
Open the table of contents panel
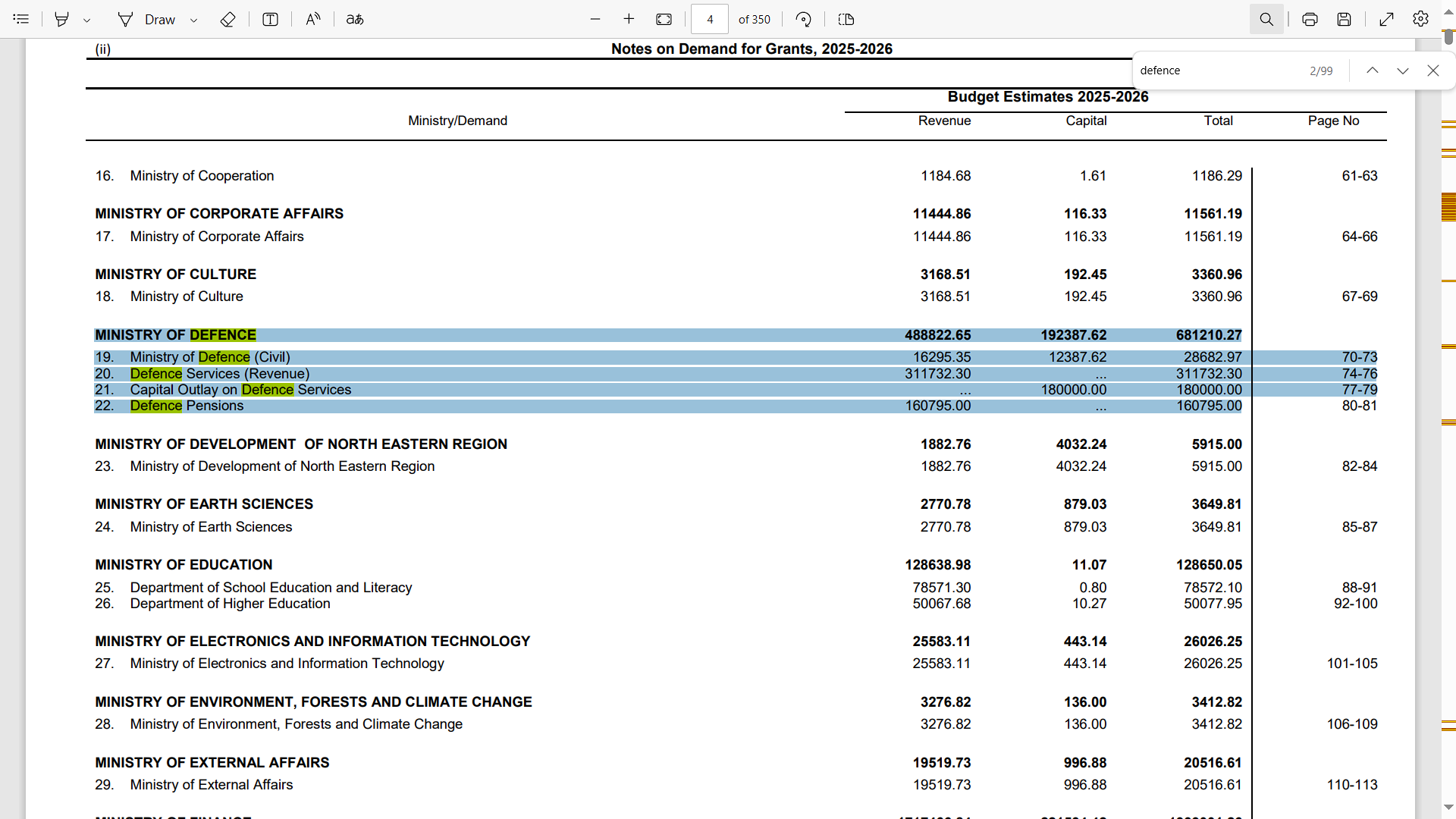click(21, 19)
